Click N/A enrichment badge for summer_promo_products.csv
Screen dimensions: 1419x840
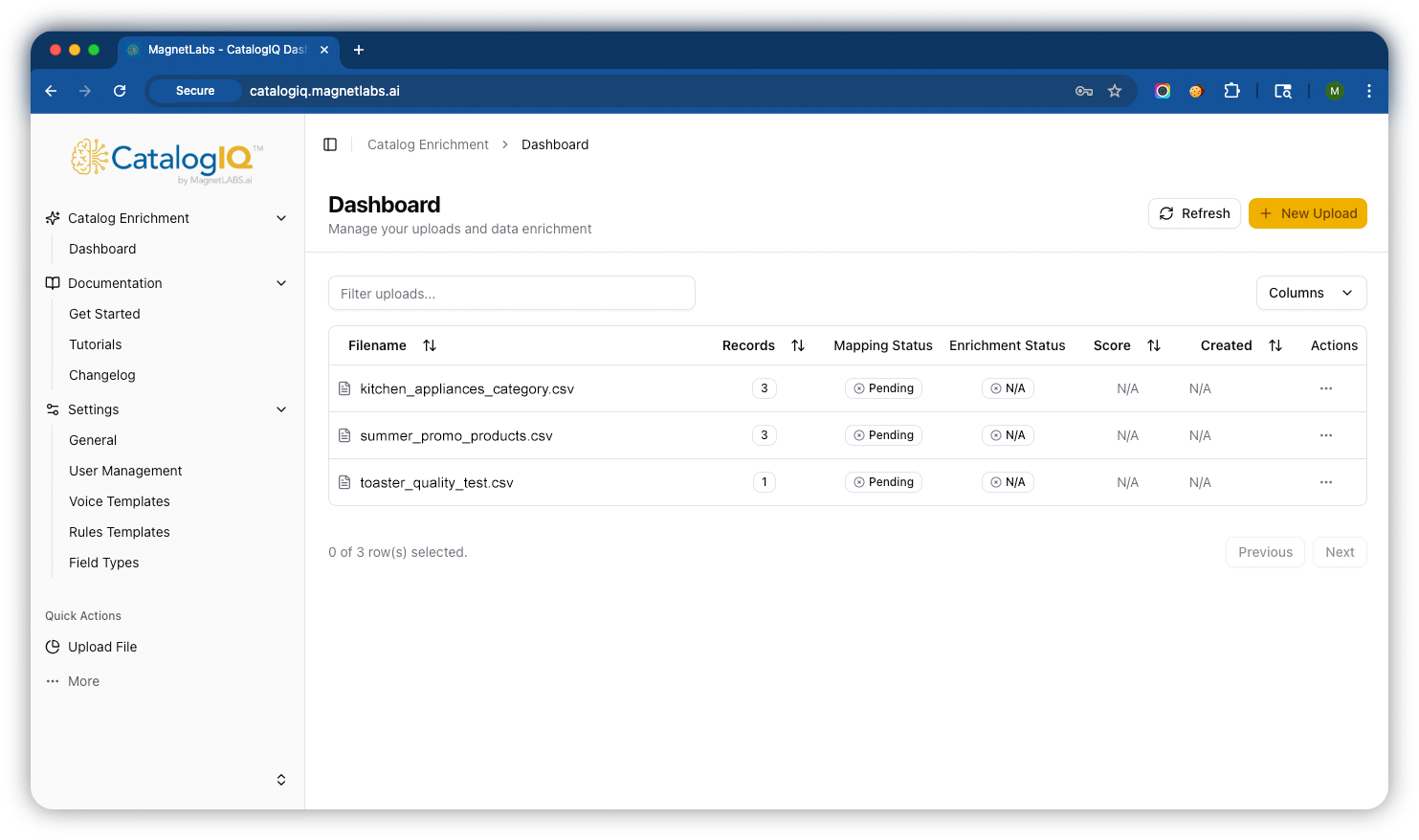tap(1008, 435)
